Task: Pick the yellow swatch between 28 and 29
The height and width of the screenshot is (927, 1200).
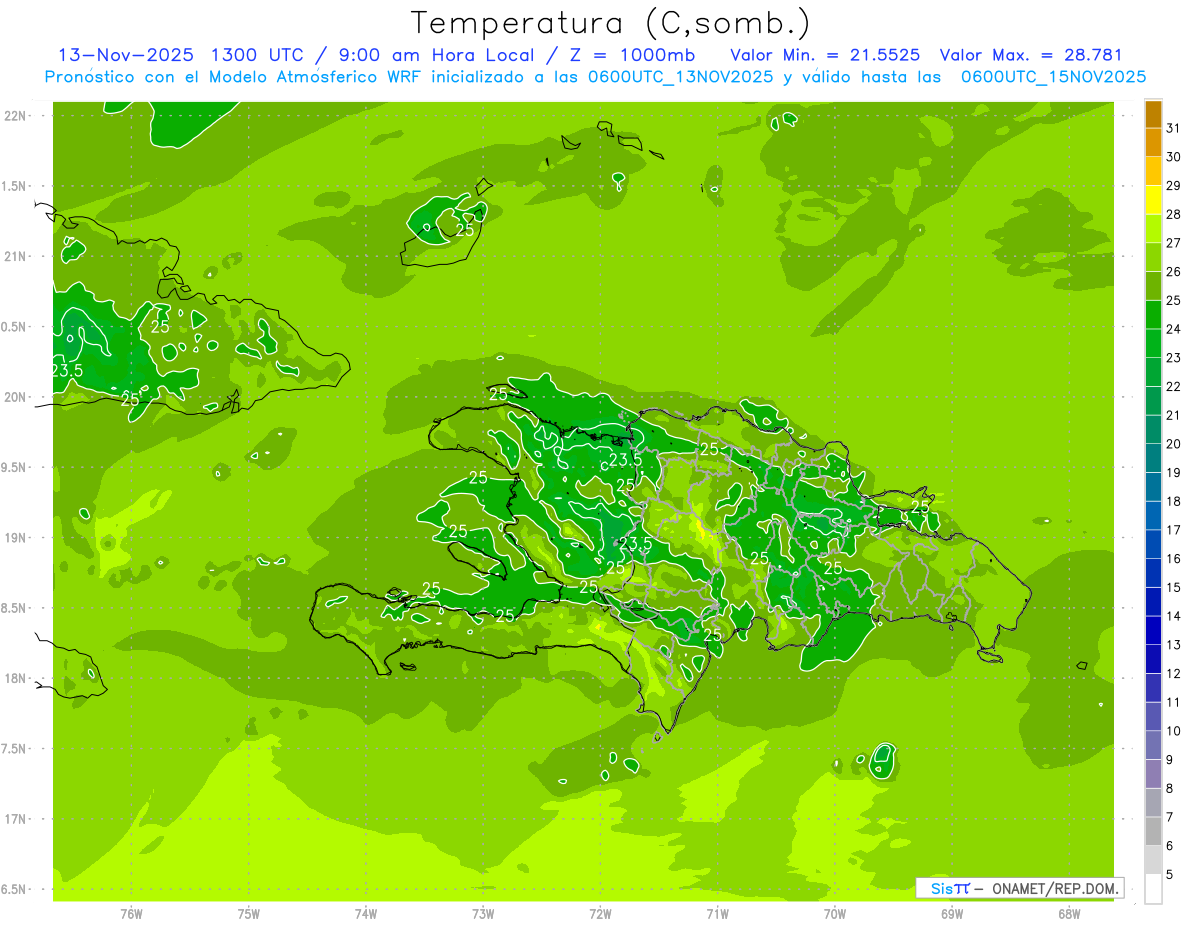Action: click(1153, 200)
